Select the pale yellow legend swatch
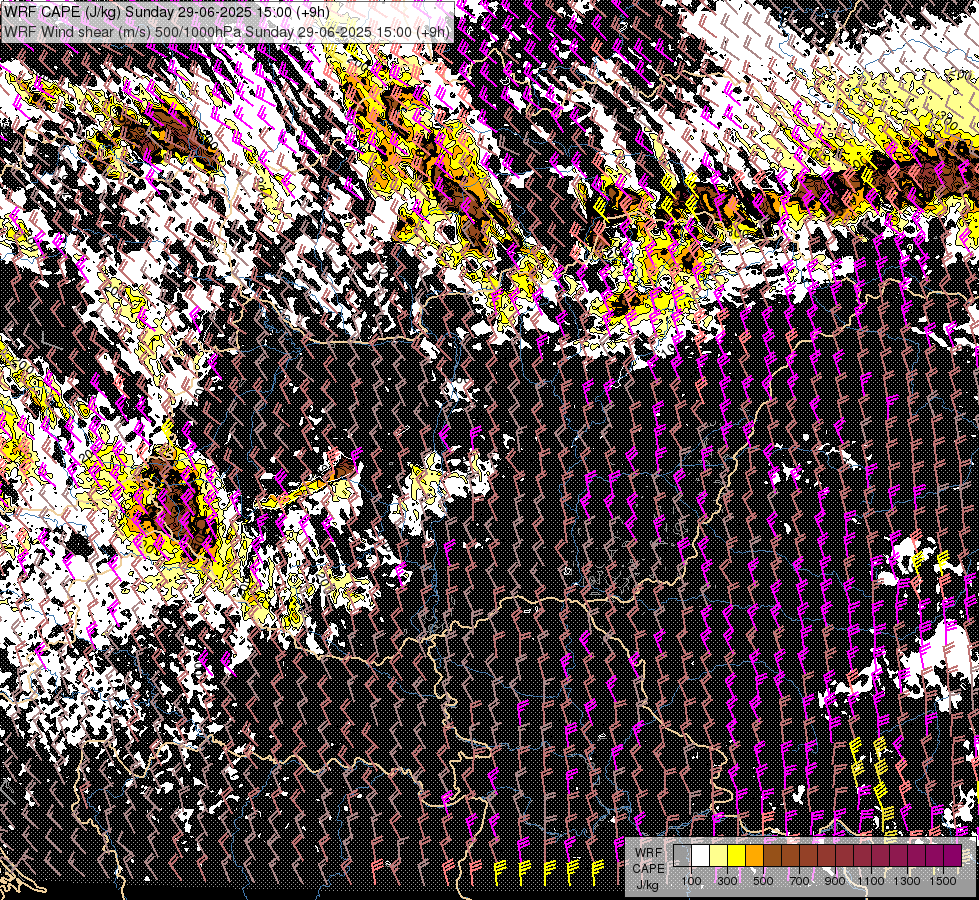Image resolution: width=979 pixels, height=900 pixels. tap(719, 856)
